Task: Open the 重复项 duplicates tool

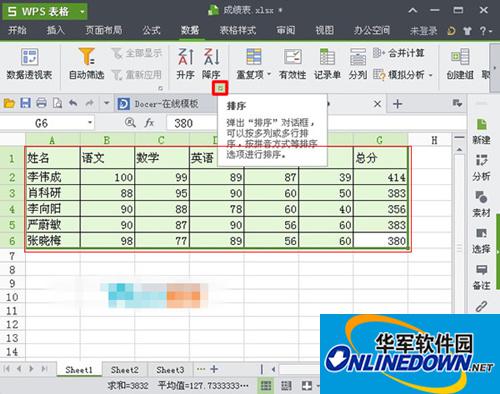Action: (254, 64)
